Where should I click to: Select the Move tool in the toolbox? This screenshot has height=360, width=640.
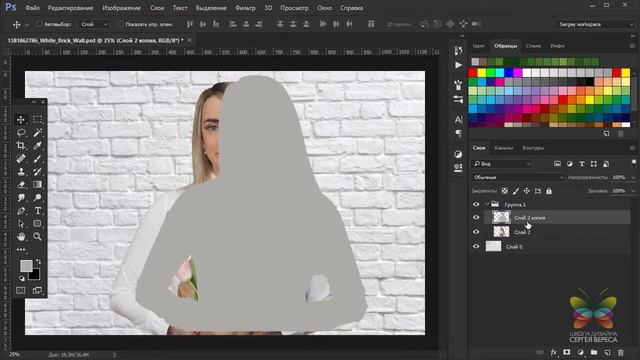click(21, 120)
